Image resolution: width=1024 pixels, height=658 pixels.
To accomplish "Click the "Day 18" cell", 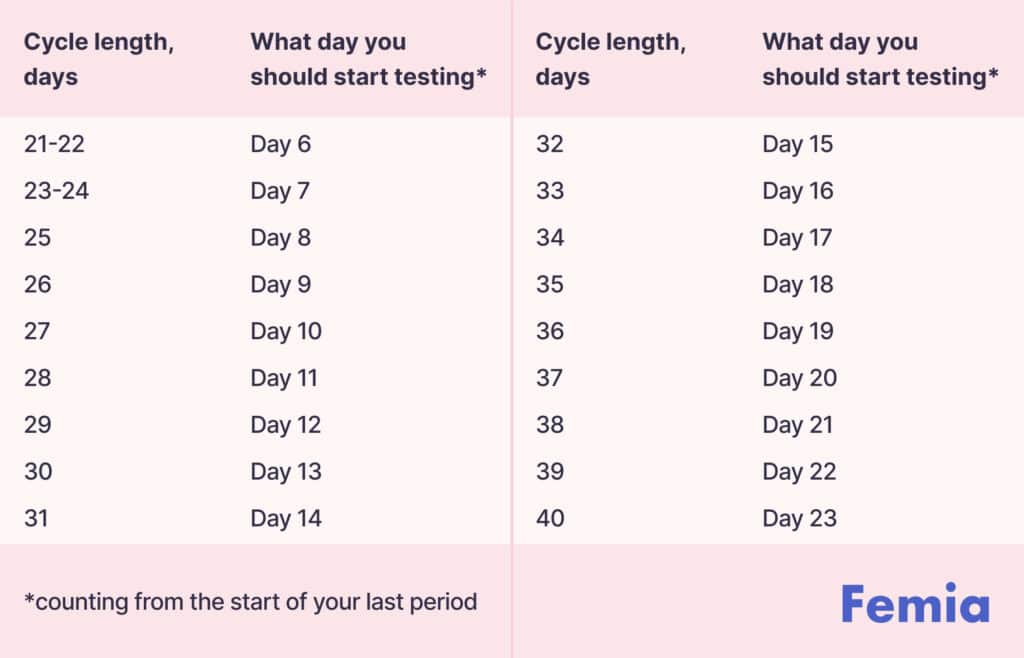I will tap(797, 285).
